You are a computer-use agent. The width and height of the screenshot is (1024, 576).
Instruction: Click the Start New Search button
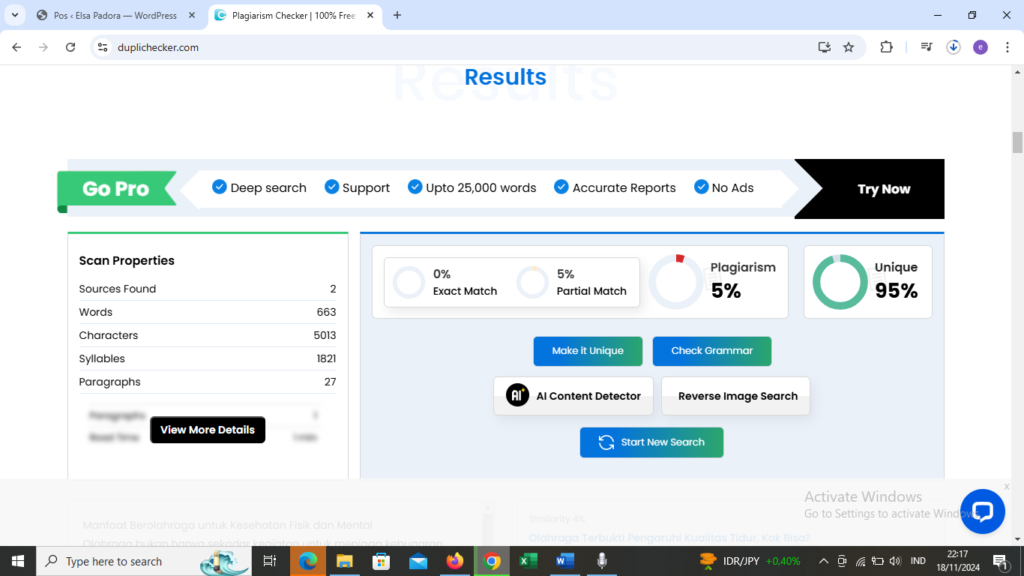point(651,442)
